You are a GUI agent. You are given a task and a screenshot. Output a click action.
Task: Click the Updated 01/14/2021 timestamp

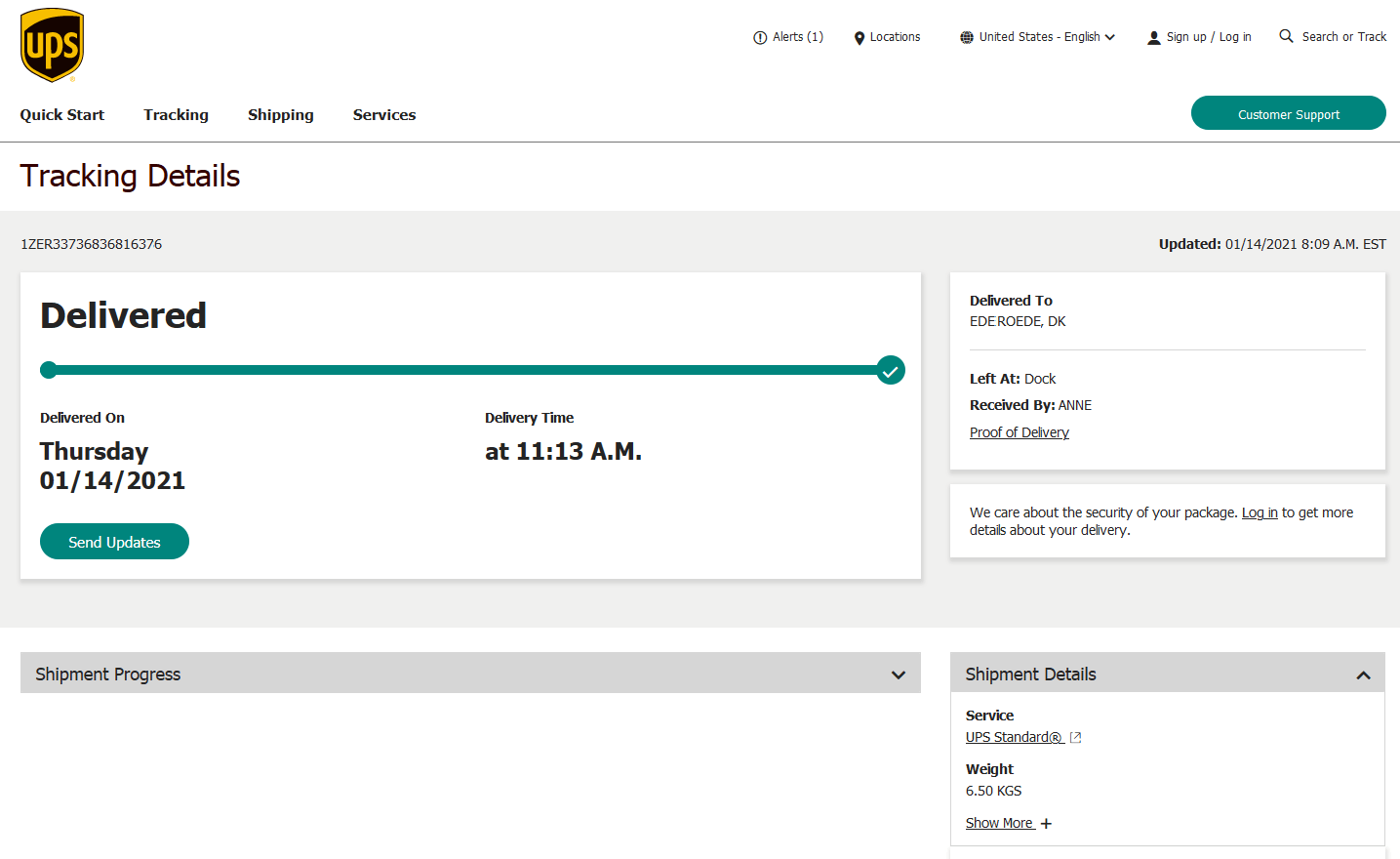tap(1272, 244)
